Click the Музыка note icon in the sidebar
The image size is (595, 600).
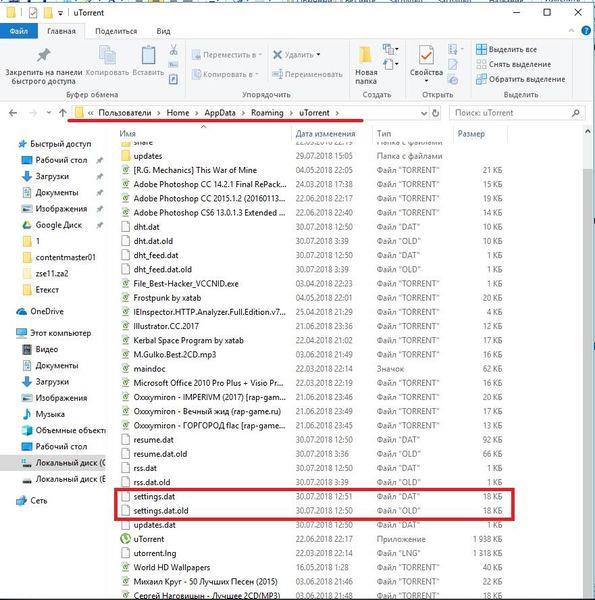point(27,414)
